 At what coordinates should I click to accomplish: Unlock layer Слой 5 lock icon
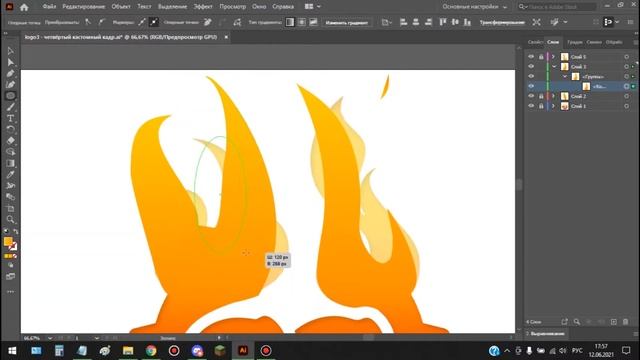[541, 57]
